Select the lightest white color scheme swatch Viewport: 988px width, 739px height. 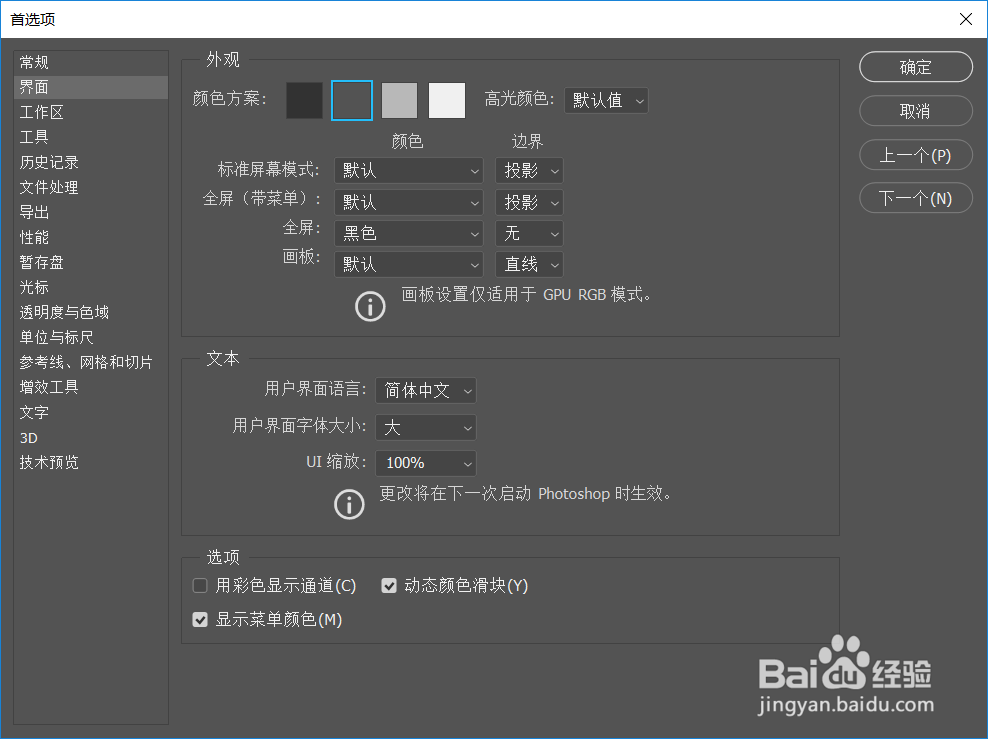pyautogui.click(x=447, y=100)
